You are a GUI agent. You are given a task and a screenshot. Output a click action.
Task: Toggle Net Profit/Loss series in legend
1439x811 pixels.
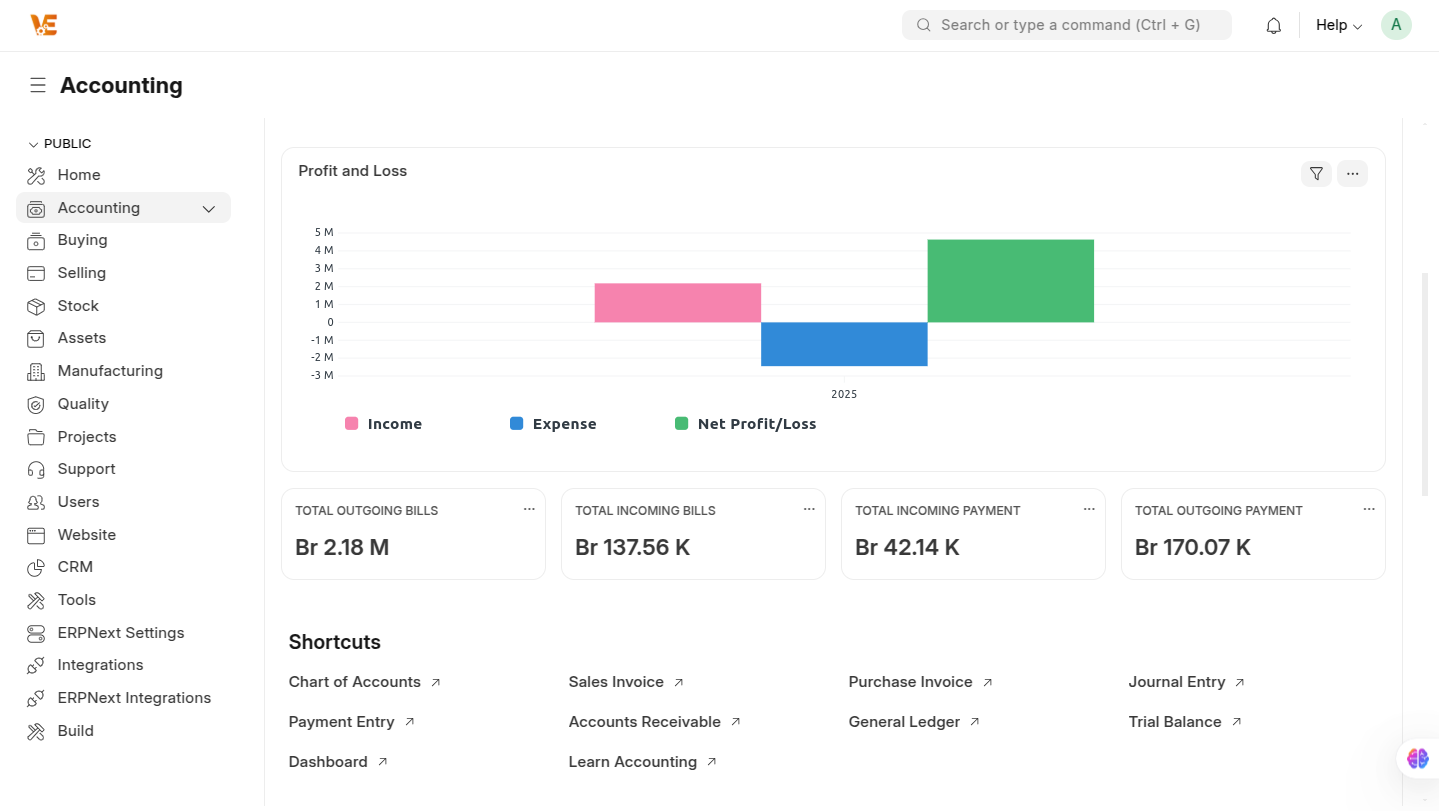tap(746, 424)
